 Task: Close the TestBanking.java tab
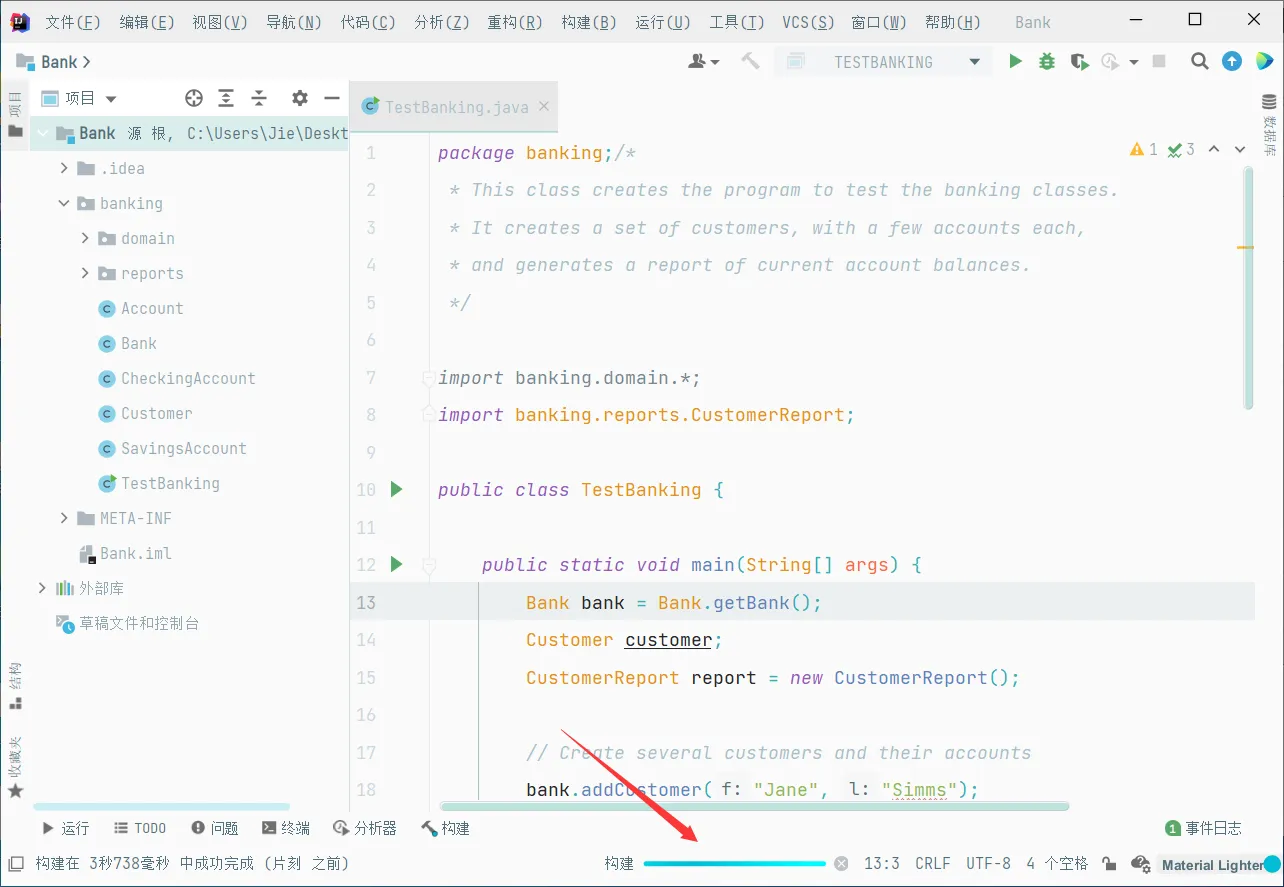(x=544, y=106)
